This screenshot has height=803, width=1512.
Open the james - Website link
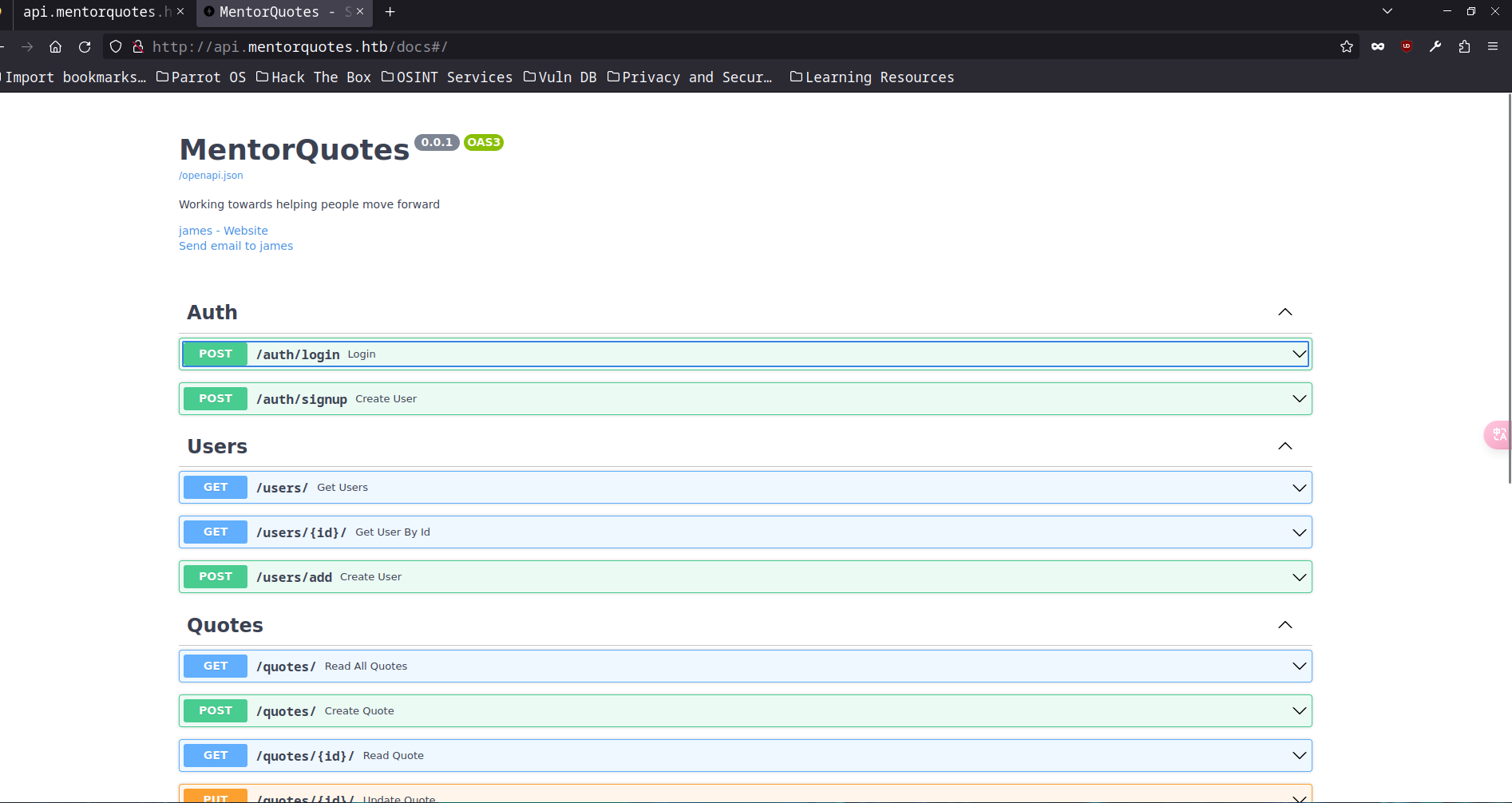point(224,231)
